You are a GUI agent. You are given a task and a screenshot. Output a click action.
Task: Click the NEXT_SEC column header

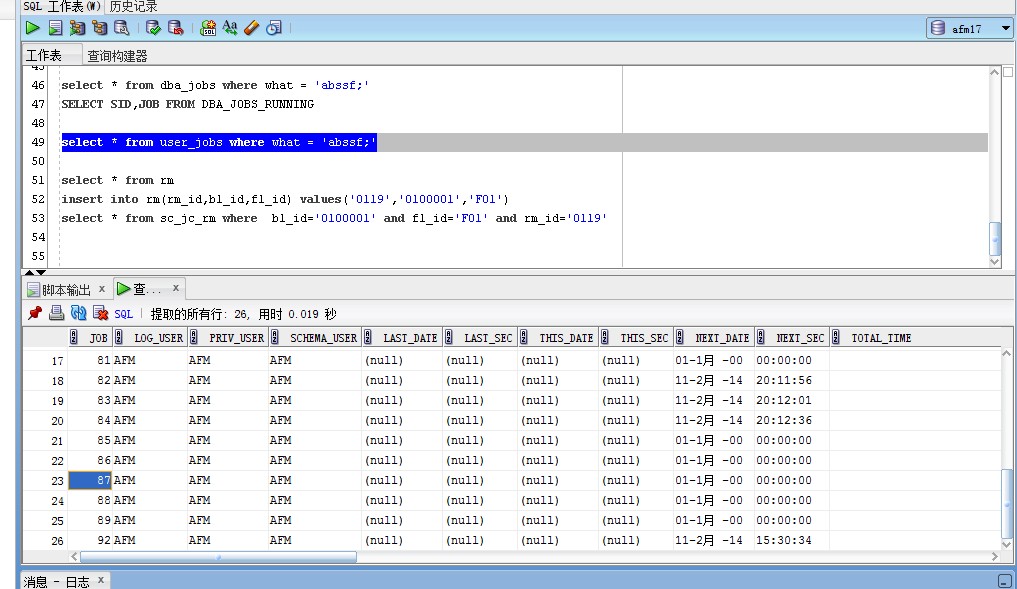[793, 337]
